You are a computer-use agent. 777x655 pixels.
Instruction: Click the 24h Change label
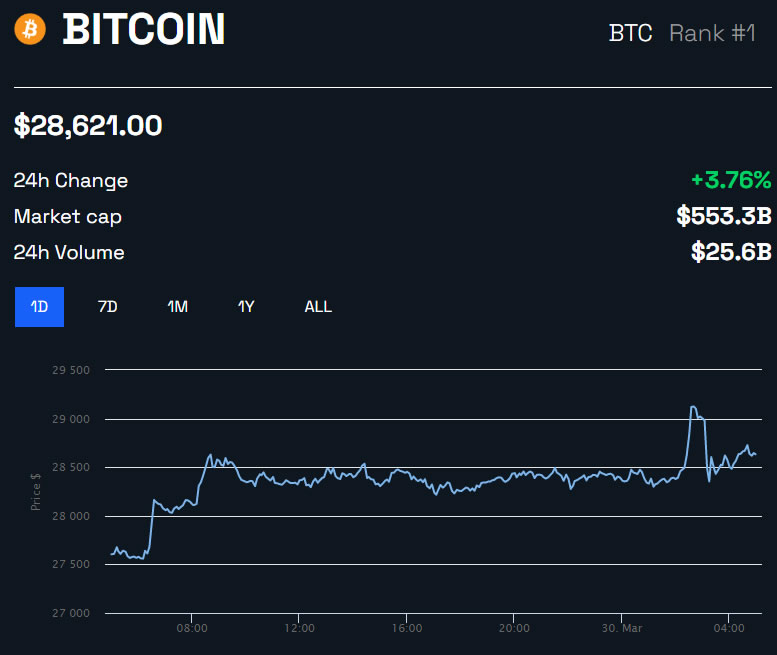(71, 181)
